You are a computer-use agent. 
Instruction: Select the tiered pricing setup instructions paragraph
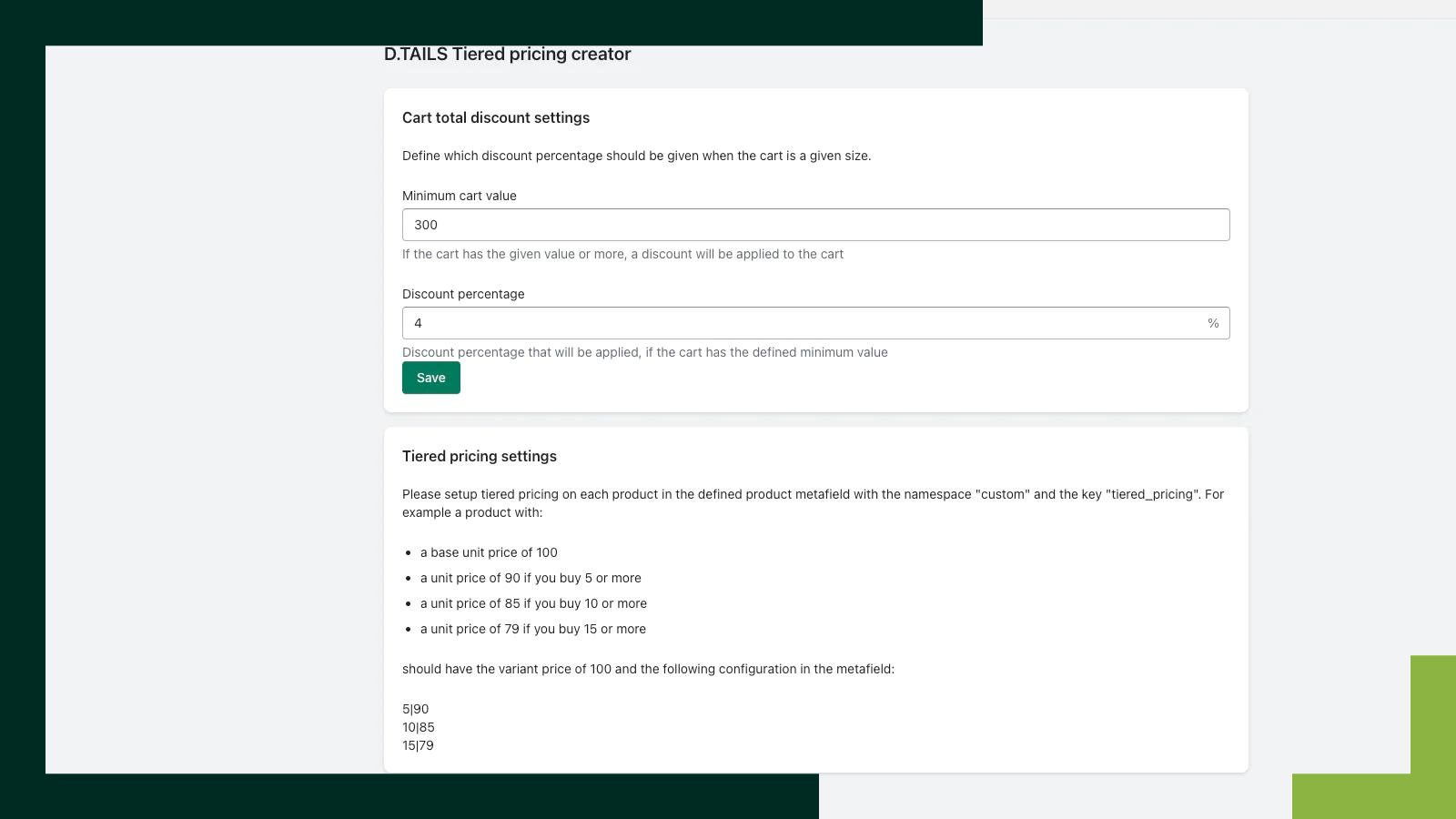(813, 502)
